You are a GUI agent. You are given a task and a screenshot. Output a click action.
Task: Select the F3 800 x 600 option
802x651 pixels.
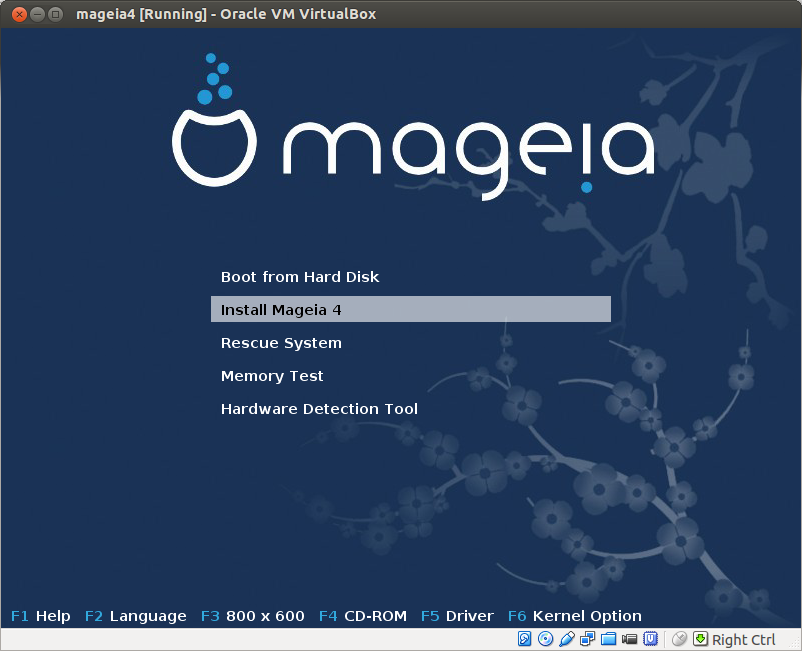coord(251,616)
